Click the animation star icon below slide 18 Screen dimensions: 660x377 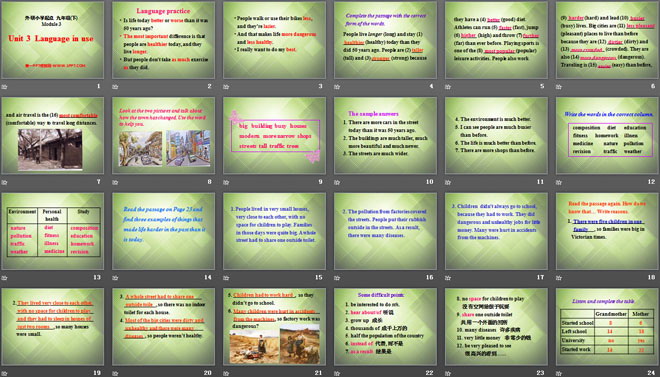coord(559,278)
